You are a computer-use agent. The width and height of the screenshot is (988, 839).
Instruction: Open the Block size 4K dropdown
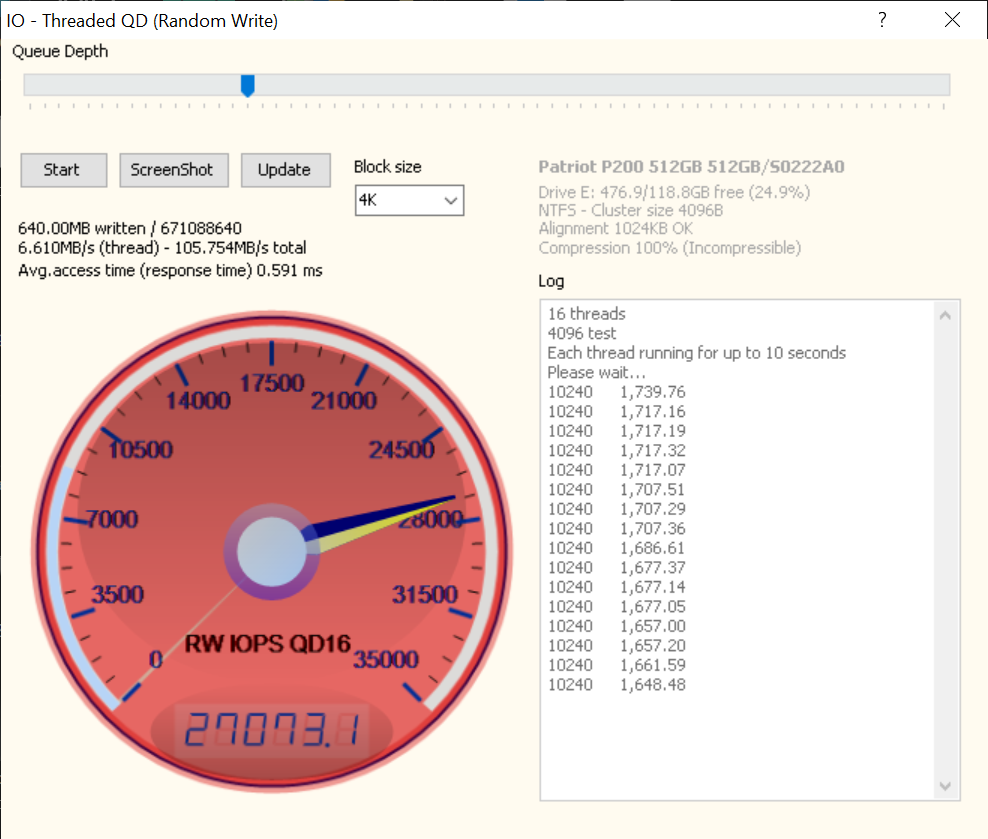coord(409,200)
